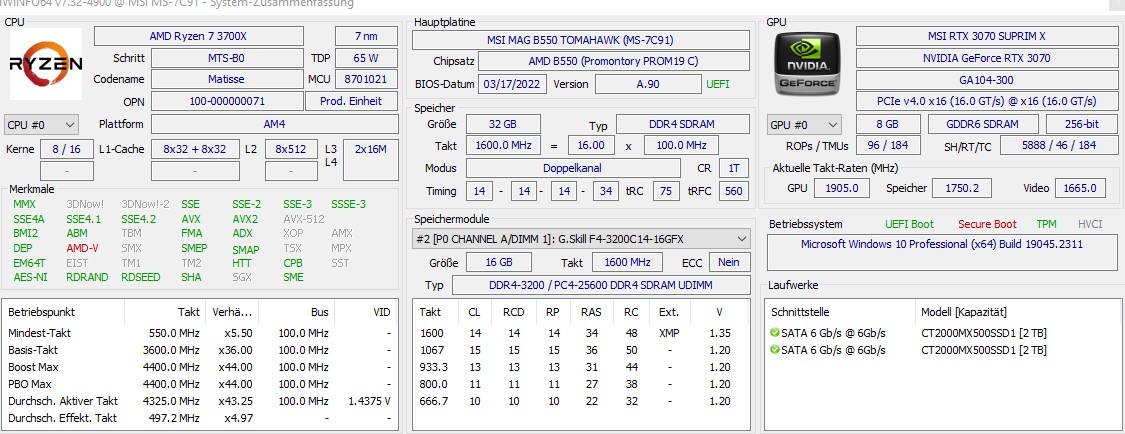Viewport: 1125px width, 434px height.
Task: Open the GPU #0 selector dropdown
Action: (804, 125)
